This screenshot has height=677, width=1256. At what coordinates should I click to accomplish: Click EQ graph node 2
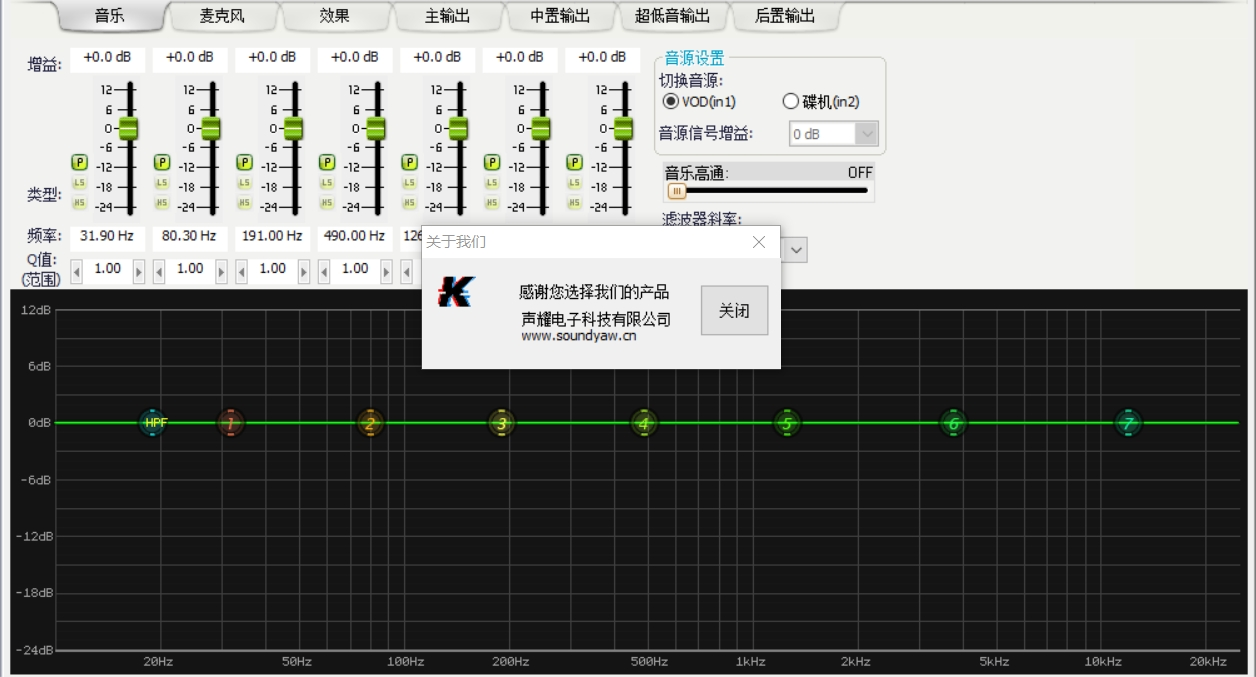[x=370, y=423]
